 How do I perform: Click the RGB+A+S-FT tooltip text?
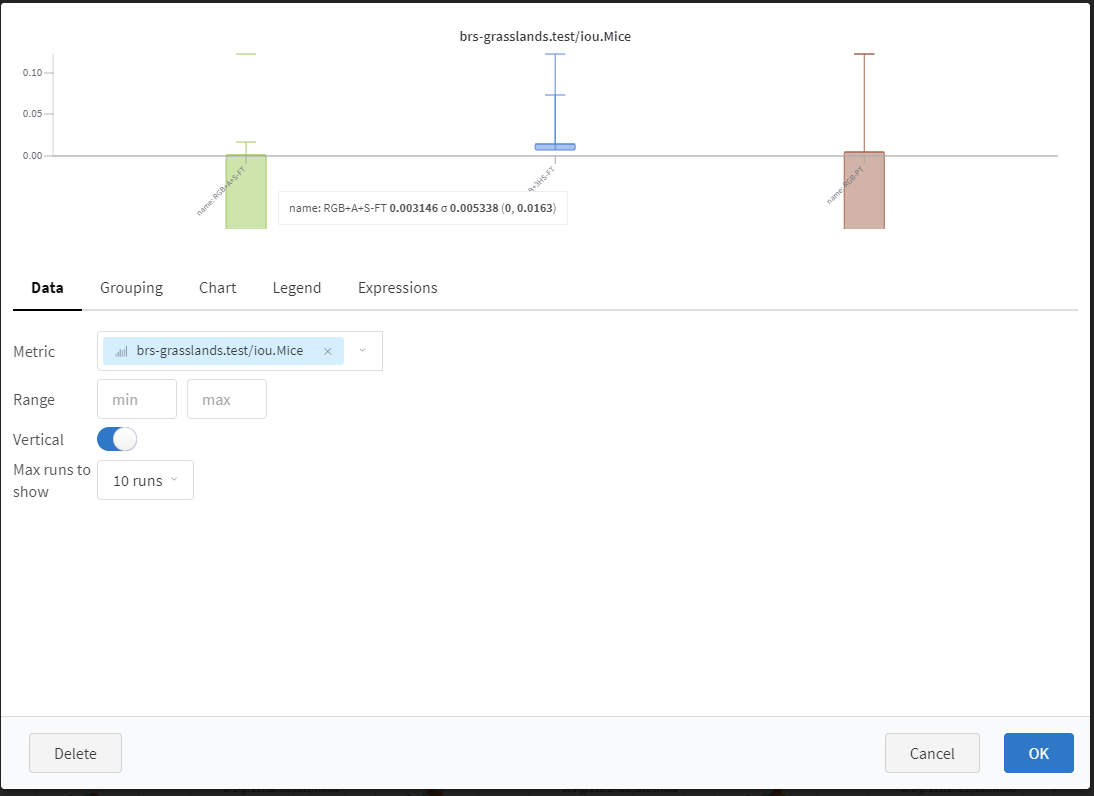[423, 208]
